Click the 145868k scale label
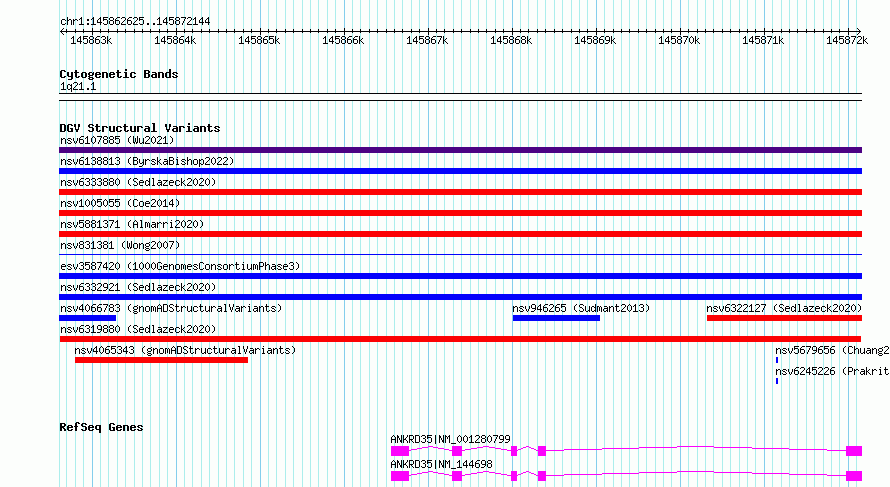890x487 pixels. [x=511, y=41]
